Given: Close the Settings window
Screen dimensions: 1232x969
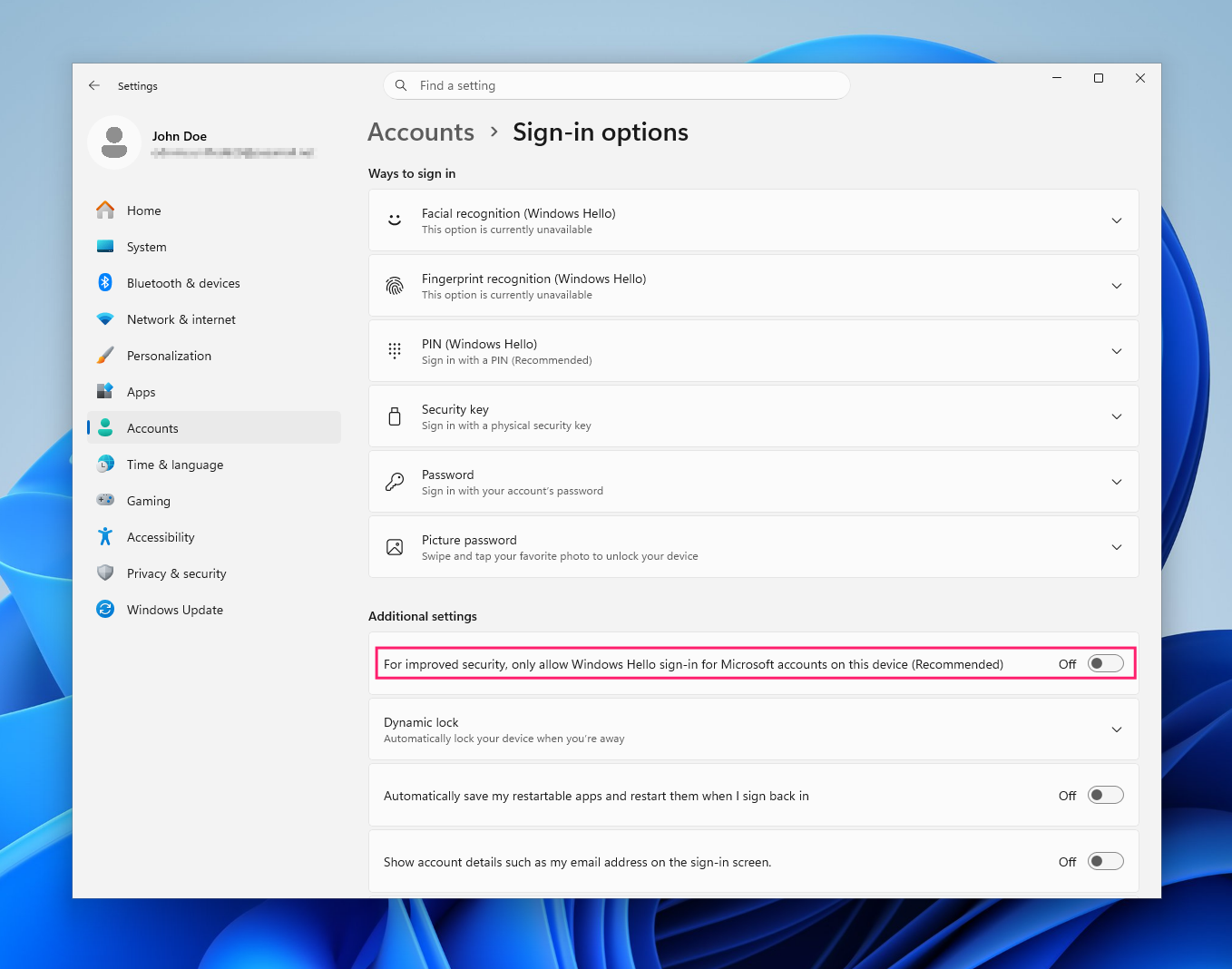Looking at the screenshot, I should (x=1140, y=78).
